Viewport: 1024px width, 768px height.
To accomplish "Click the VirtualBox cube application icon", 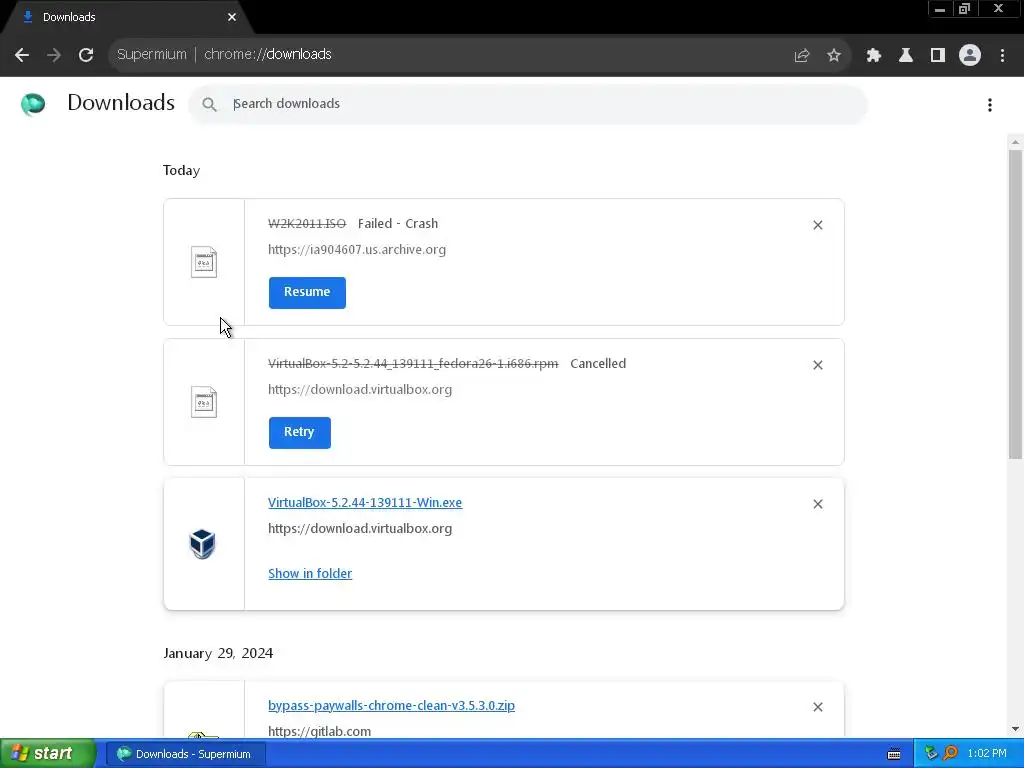I will coord(202,543).
